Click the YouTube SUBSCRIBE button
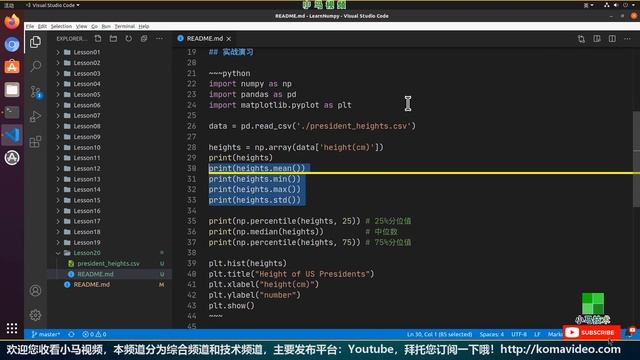This screenshot has width=640, height=360. [x=591, y=333]
